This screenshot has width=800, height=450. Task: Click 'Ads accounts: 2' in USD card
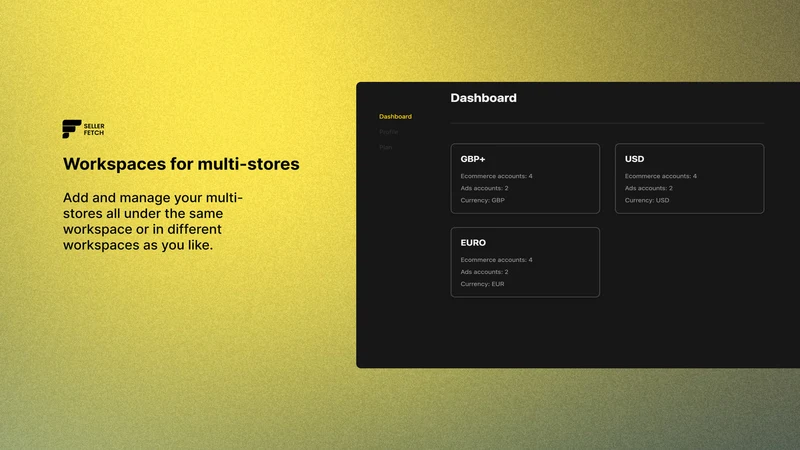click(x=648, y=188)
